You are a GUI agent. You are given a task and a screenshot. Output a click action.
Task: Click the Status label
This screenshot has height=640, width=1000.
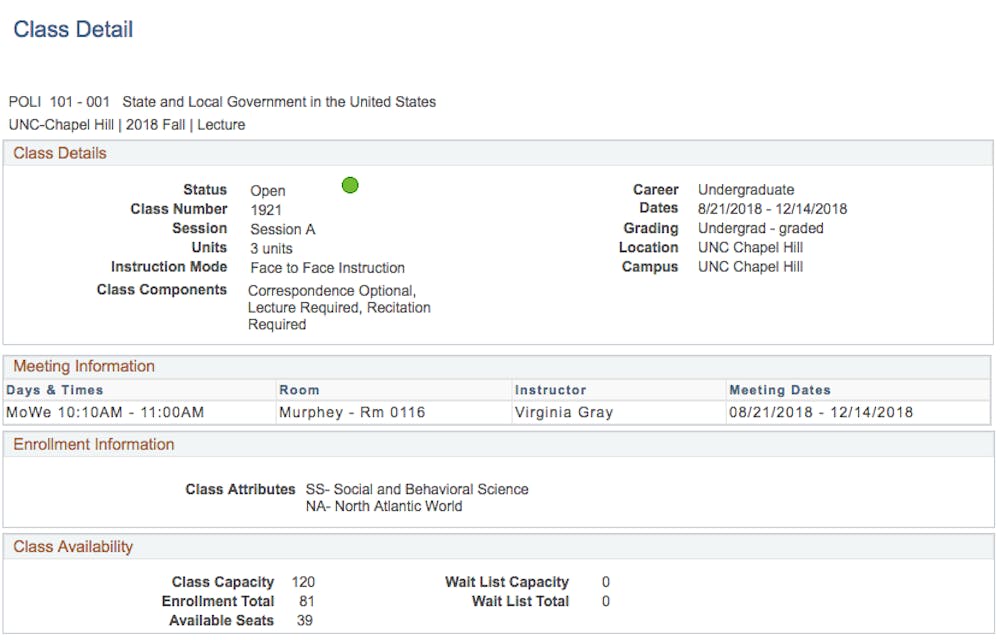pos(205,190)
